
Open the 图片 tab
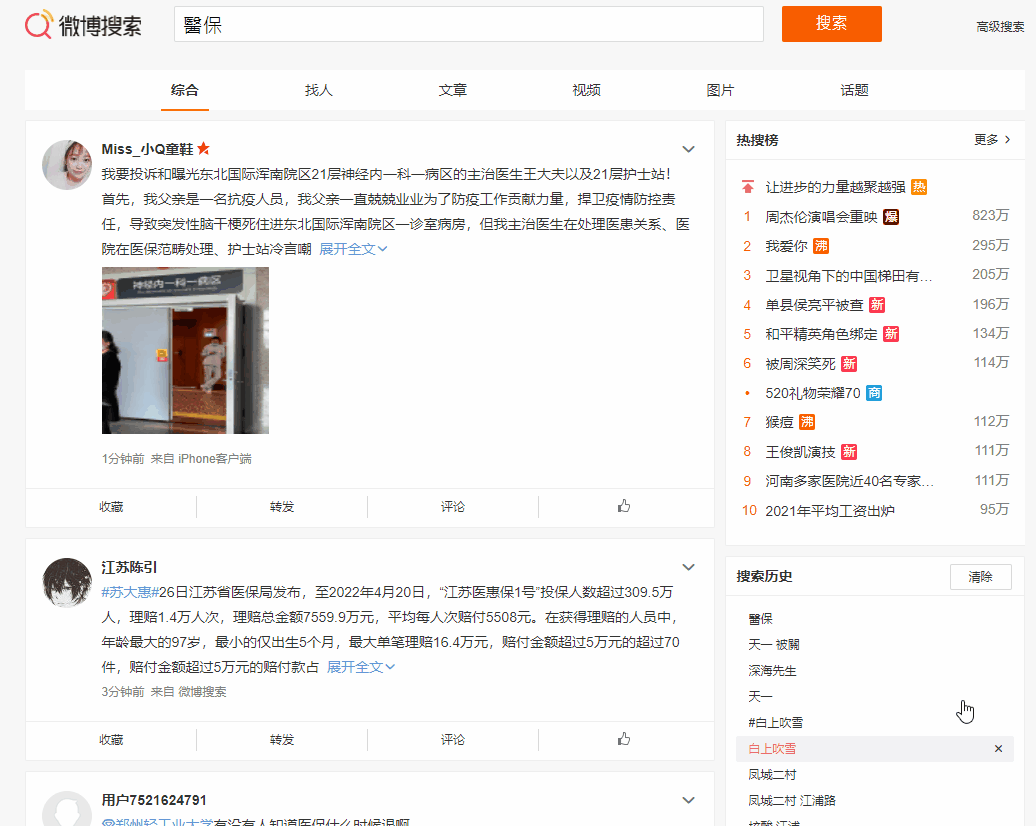pyautogui.click(x=720, y=91)
